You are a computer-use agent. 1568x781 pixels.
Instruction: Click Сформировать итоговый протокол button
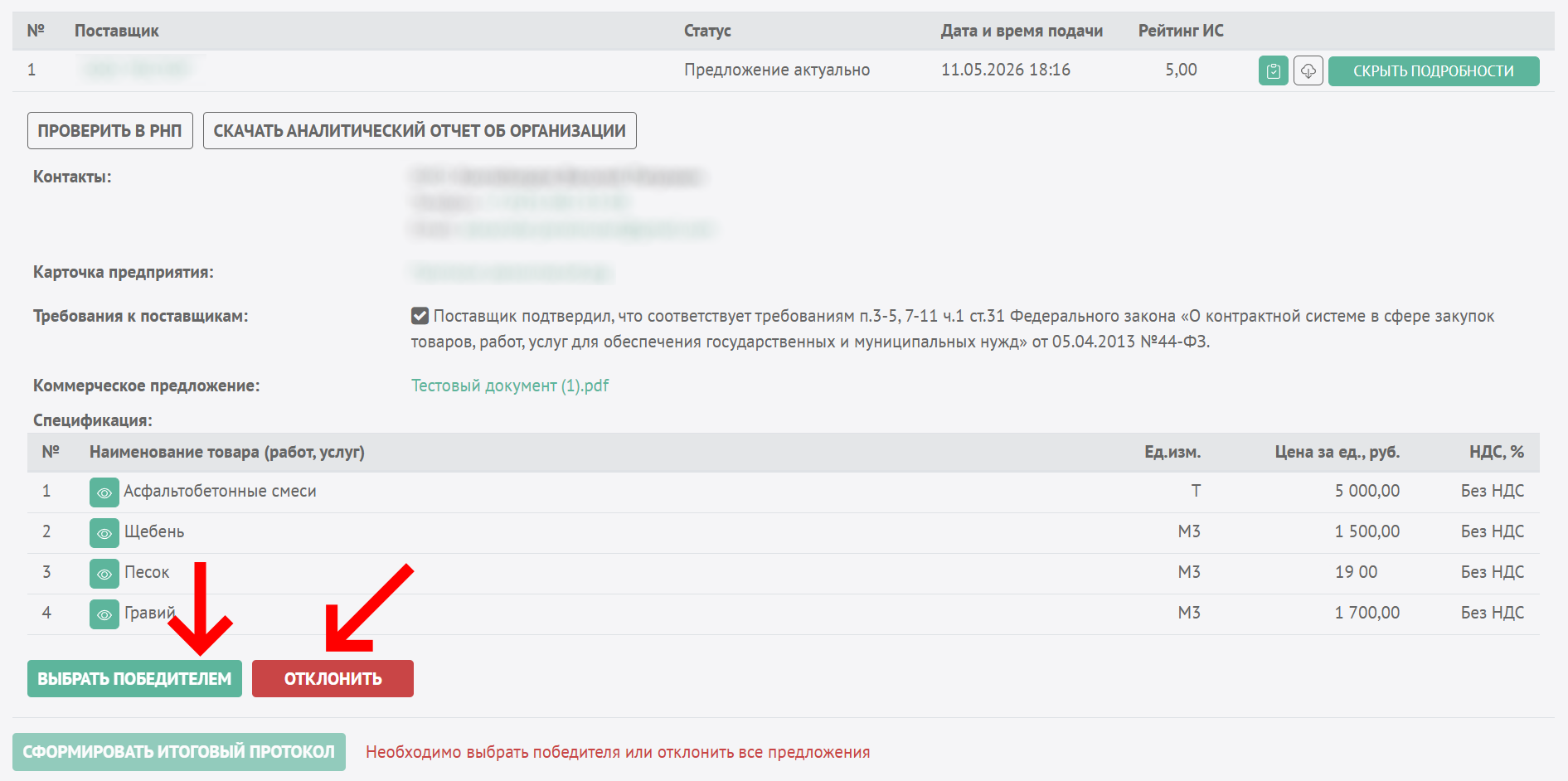pyautogui.click(x=179, y=752)
